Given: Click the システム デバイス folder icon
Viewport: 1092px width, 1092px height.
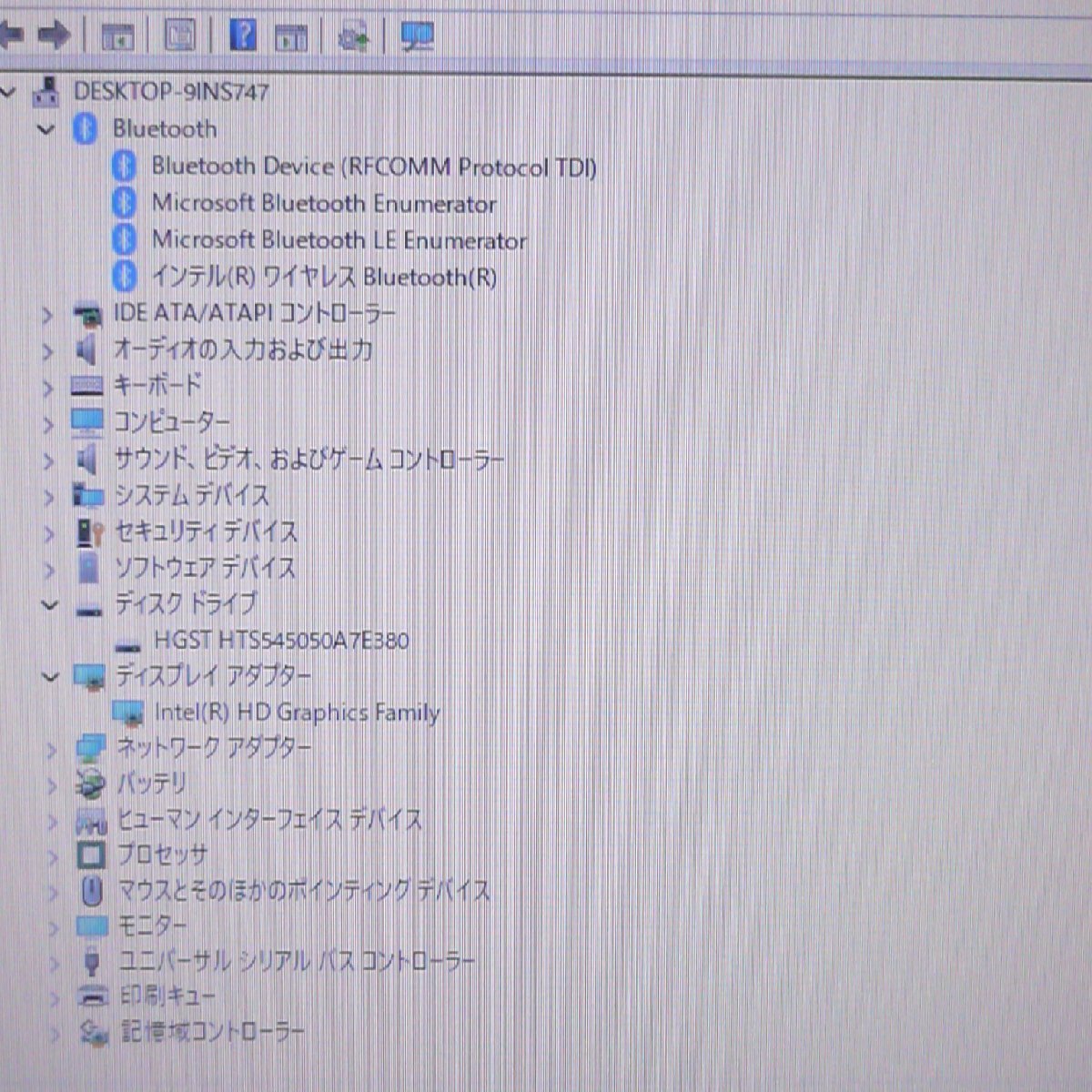Looking at the screenshot, I should point(88,496).
